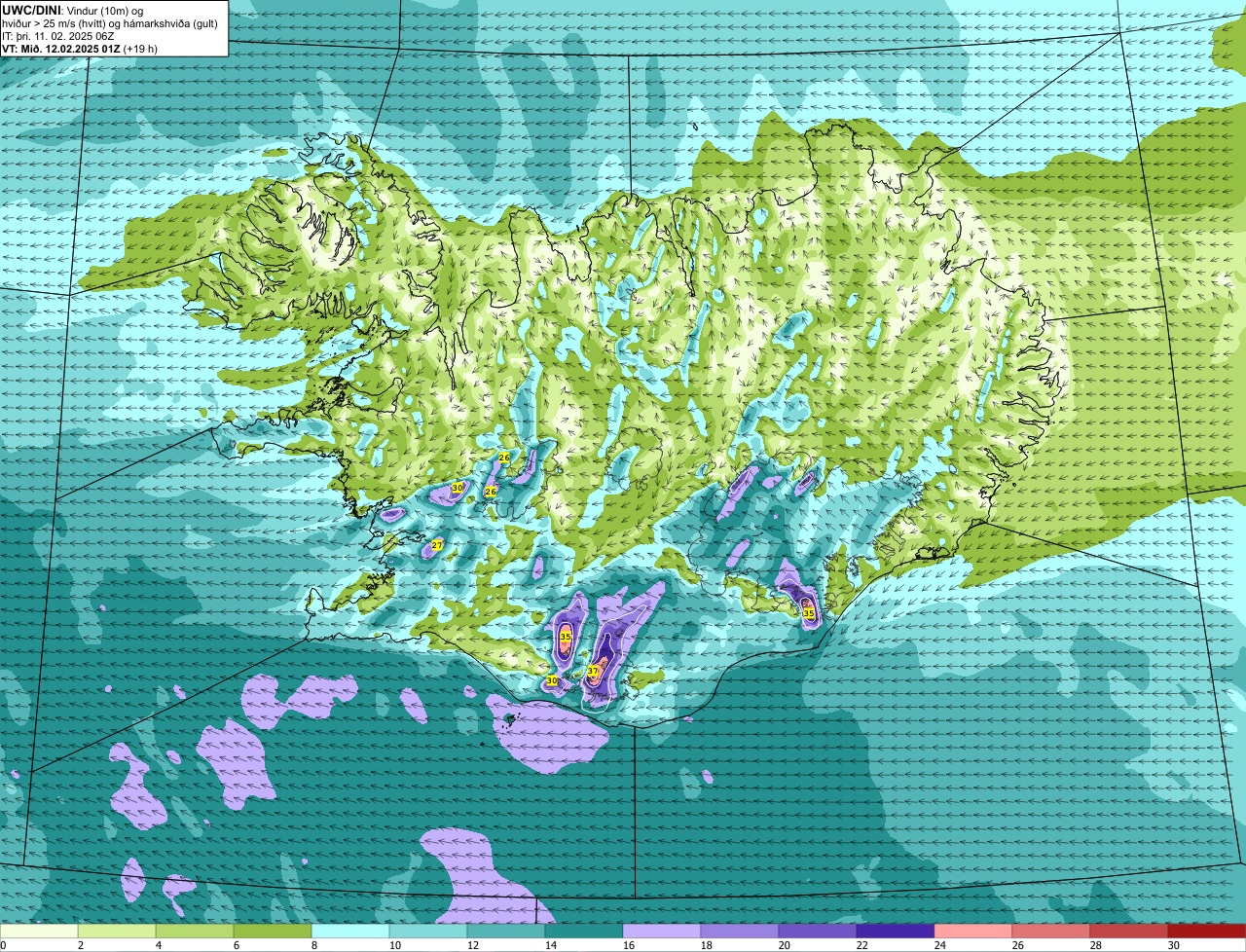Select the salmon 26–28 m/s legend swatch
Image resolution: width=1246 pixels, height=952 pixels.
point(1051,932)
